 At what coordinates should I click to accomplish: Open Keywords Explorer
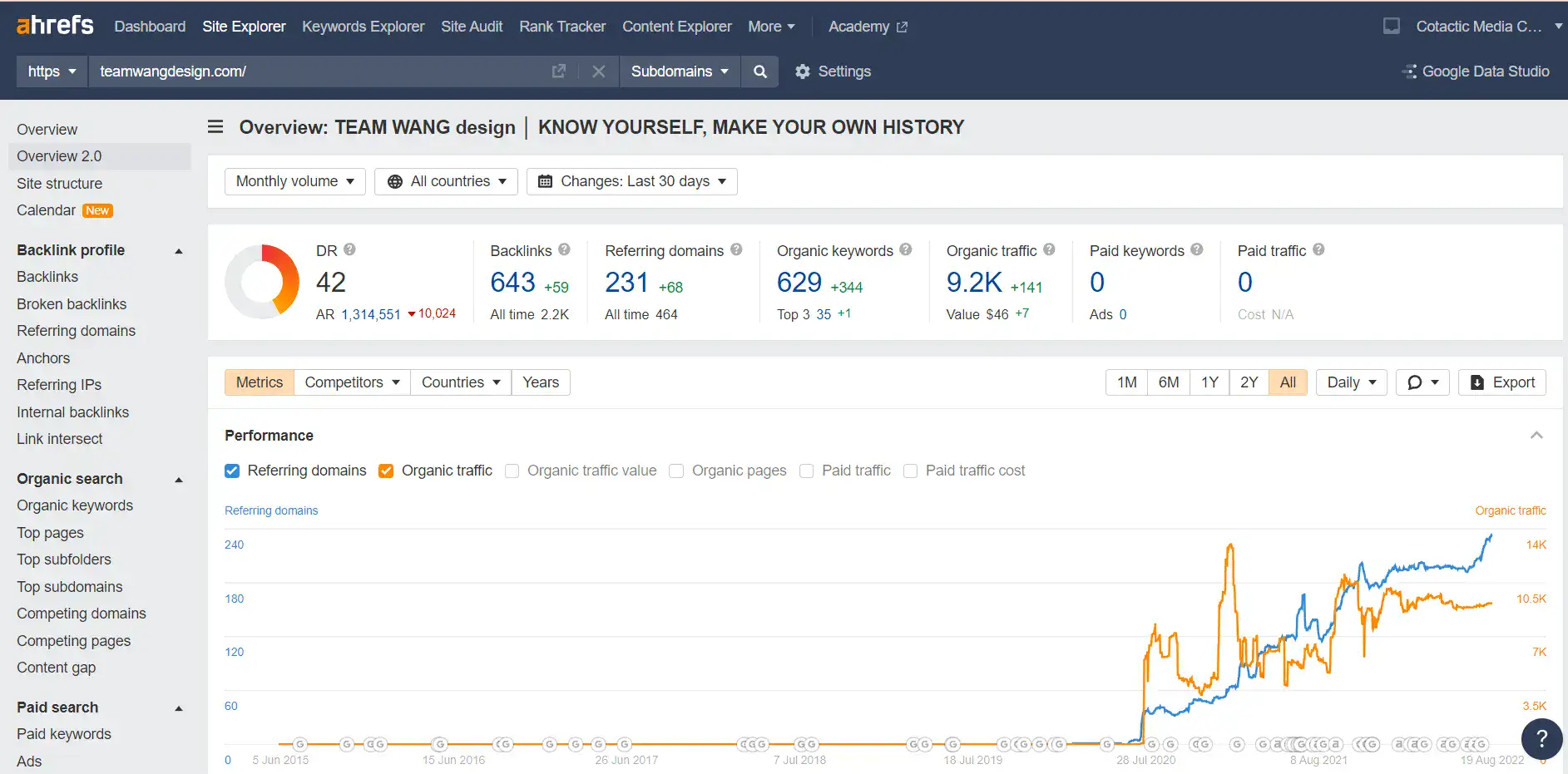363,27
